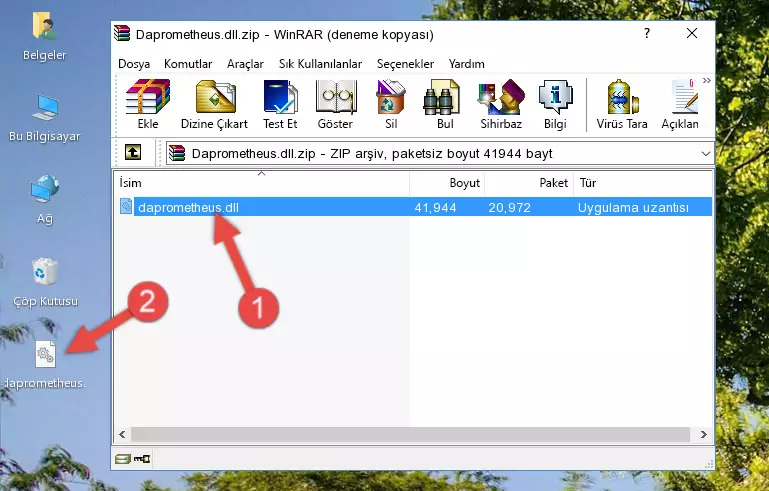Sort by the Tür column header
769x491 pixels.
[x=643, y=183]
